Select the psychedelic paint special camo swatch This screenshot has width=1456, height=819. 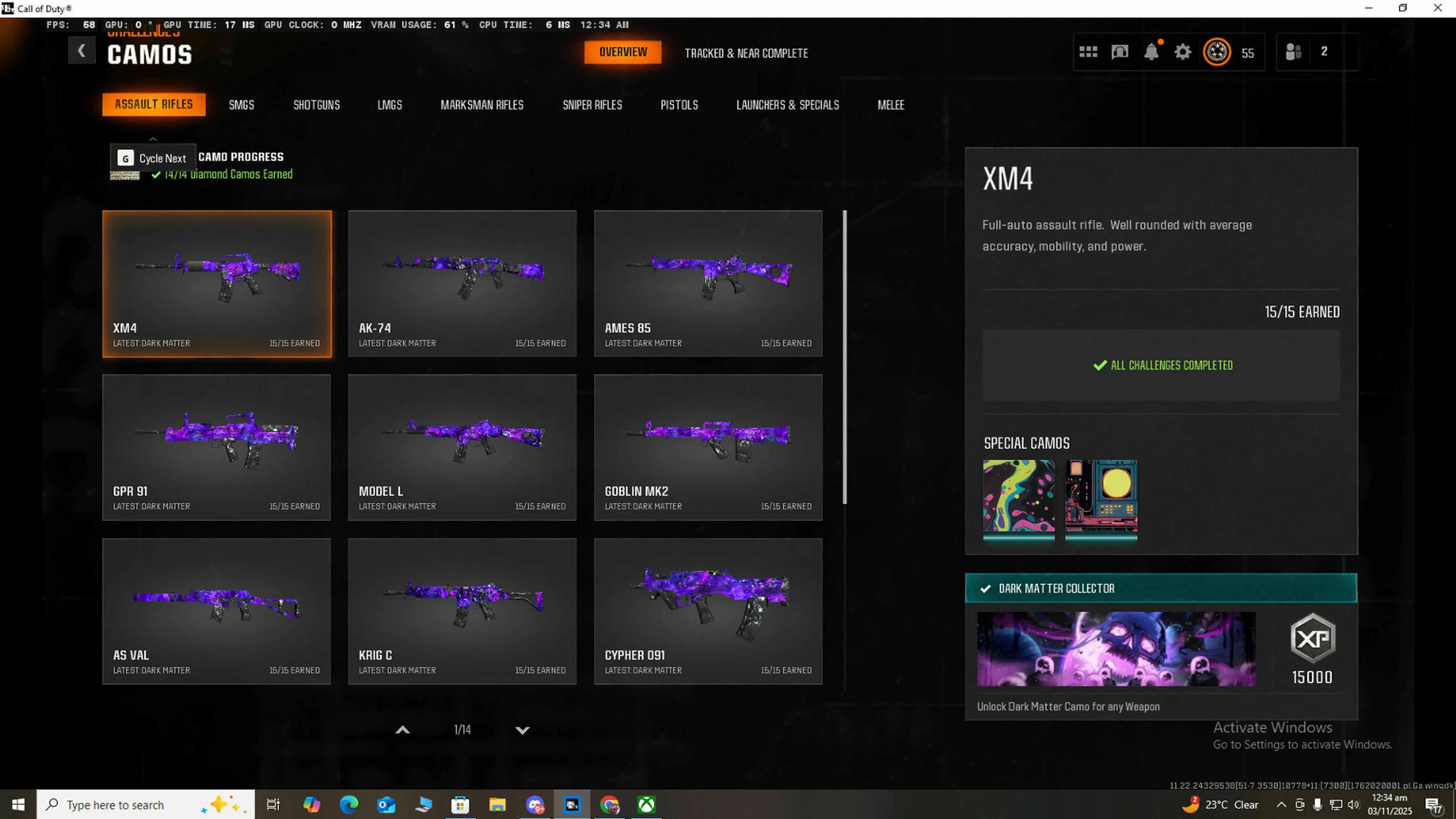point(1019,496)
